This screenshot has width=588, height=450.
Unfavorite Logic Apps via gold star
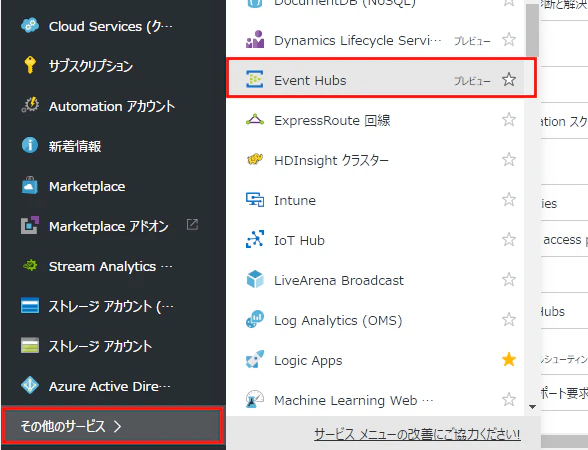tap(509, 360)
